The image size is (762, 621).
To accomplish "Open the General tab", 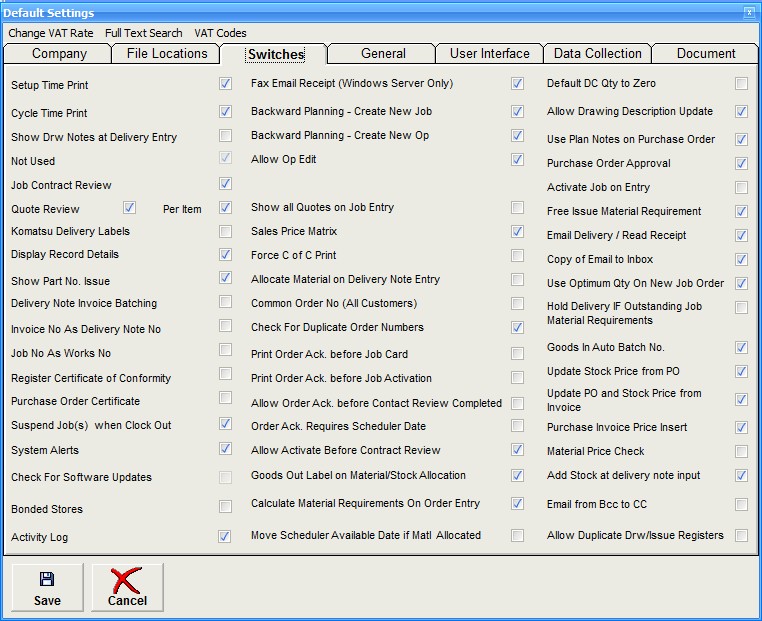I will click(x=383, y=54).
